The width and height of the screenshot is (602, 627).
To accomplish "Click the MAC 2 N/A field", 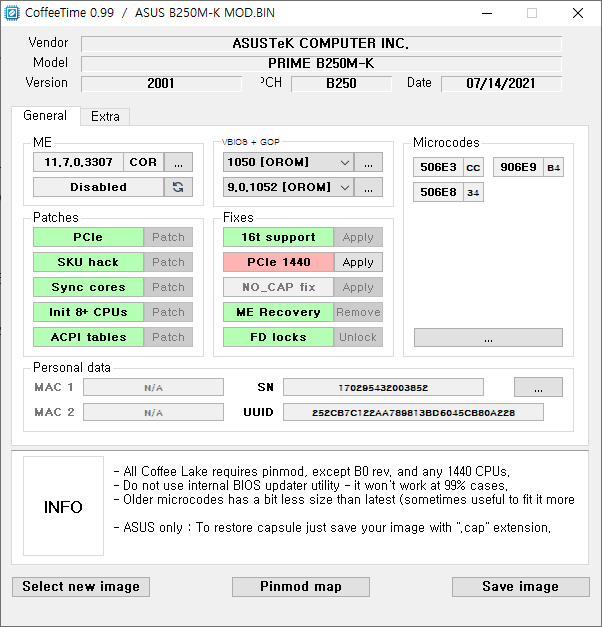I will coord(153,412).
